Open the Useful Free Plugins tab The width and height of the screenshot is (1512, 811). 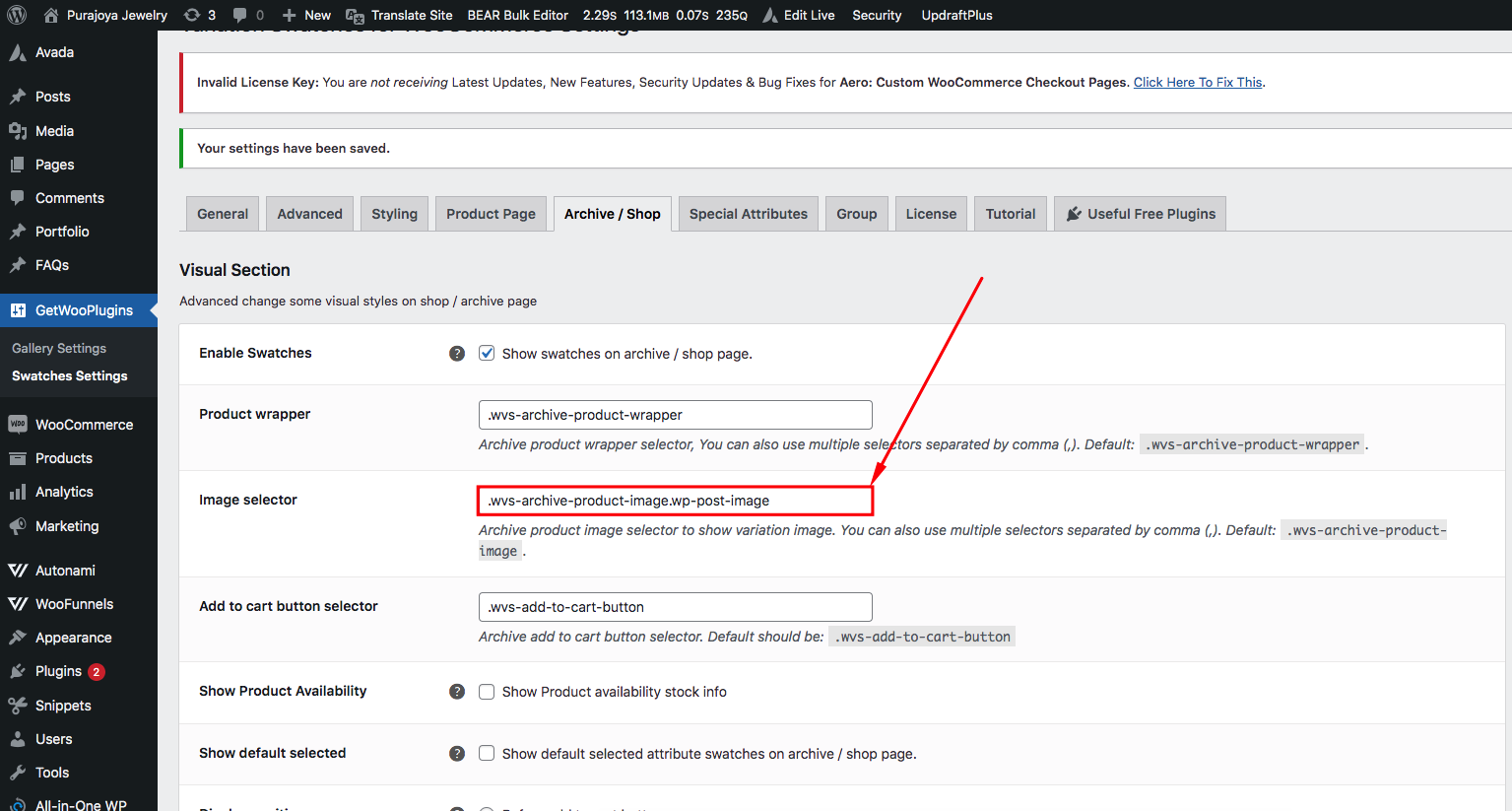pos(1140,214)
